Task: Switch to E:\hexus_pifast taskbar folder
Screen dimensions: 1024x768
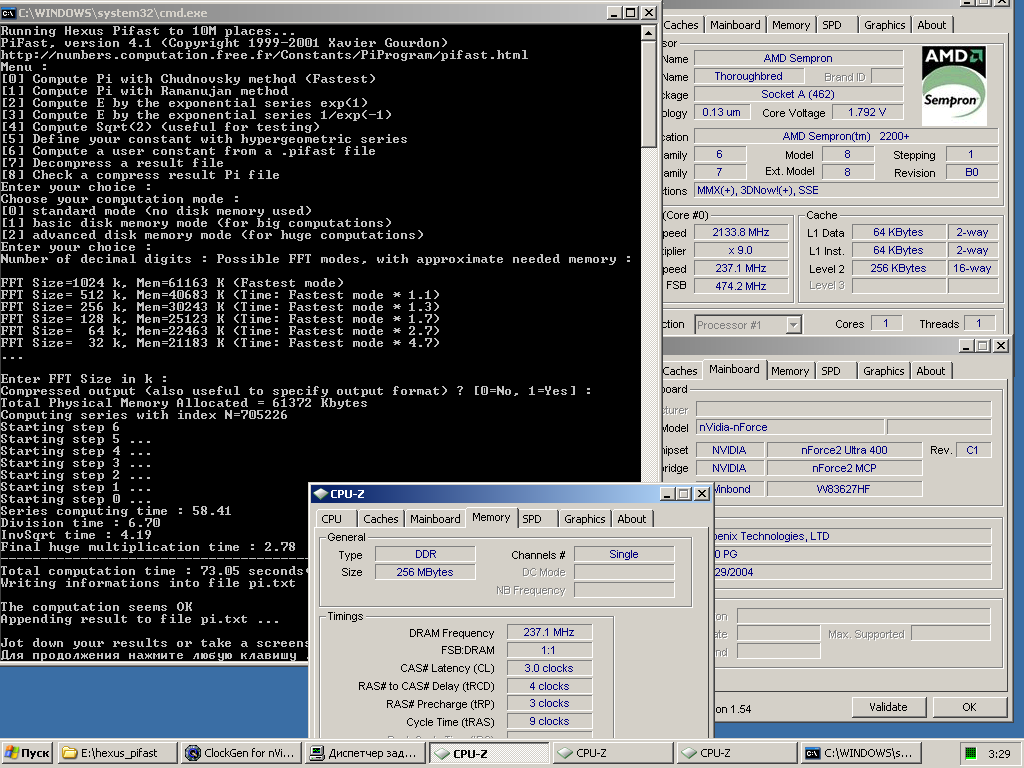Action: coord(117,753)
